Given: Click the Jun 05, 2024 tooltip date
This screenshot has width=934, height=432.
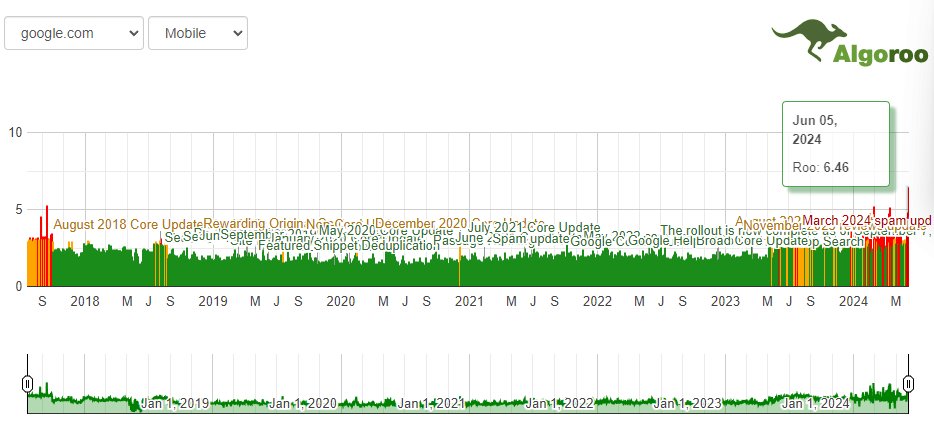Looking at the screenshot, I should [x=814, y=130].
